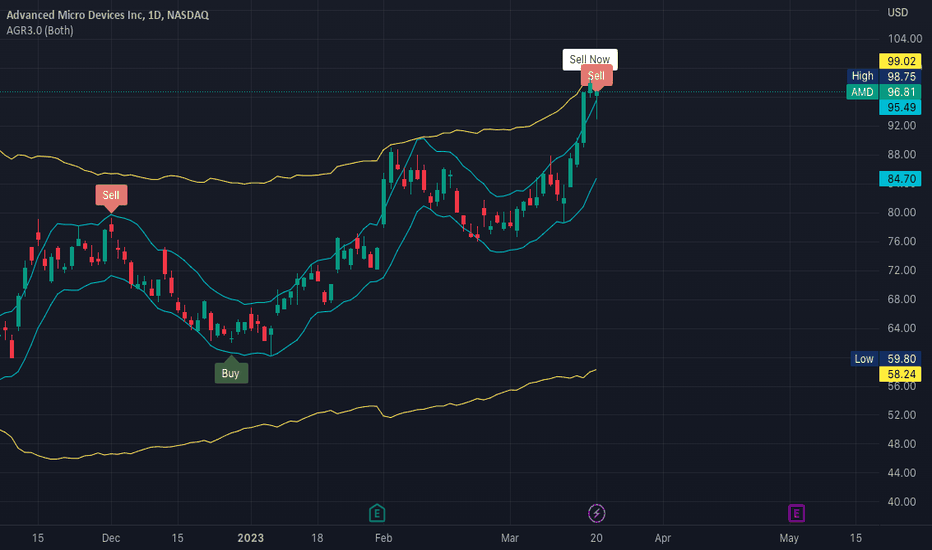Click the USD currency label
932x550 pixels.
898,12
